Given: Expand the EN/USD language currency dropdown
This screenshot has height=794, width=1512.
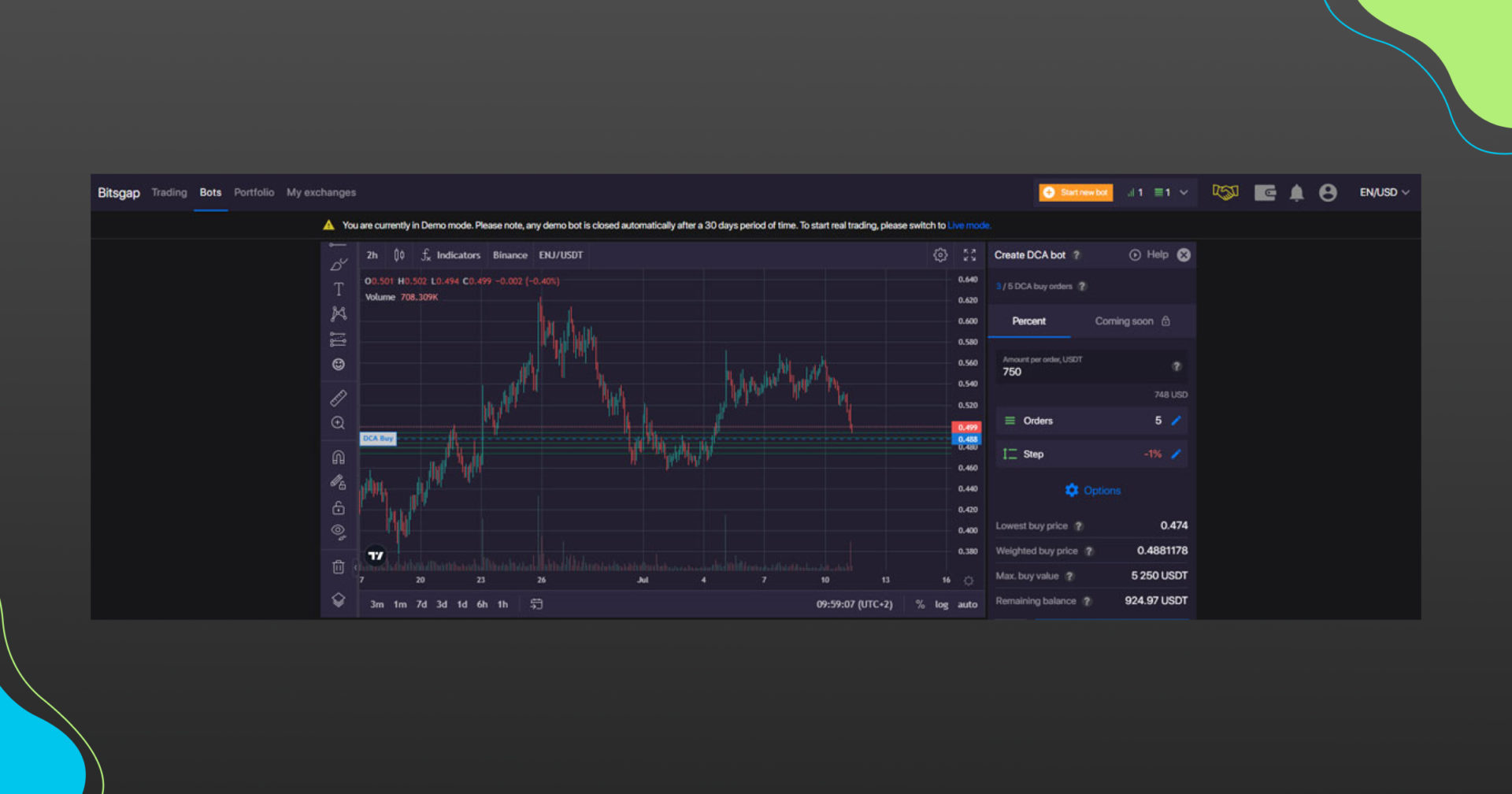Looking at the screenshot, I should pyautogui.click(x=1384, y=193).
